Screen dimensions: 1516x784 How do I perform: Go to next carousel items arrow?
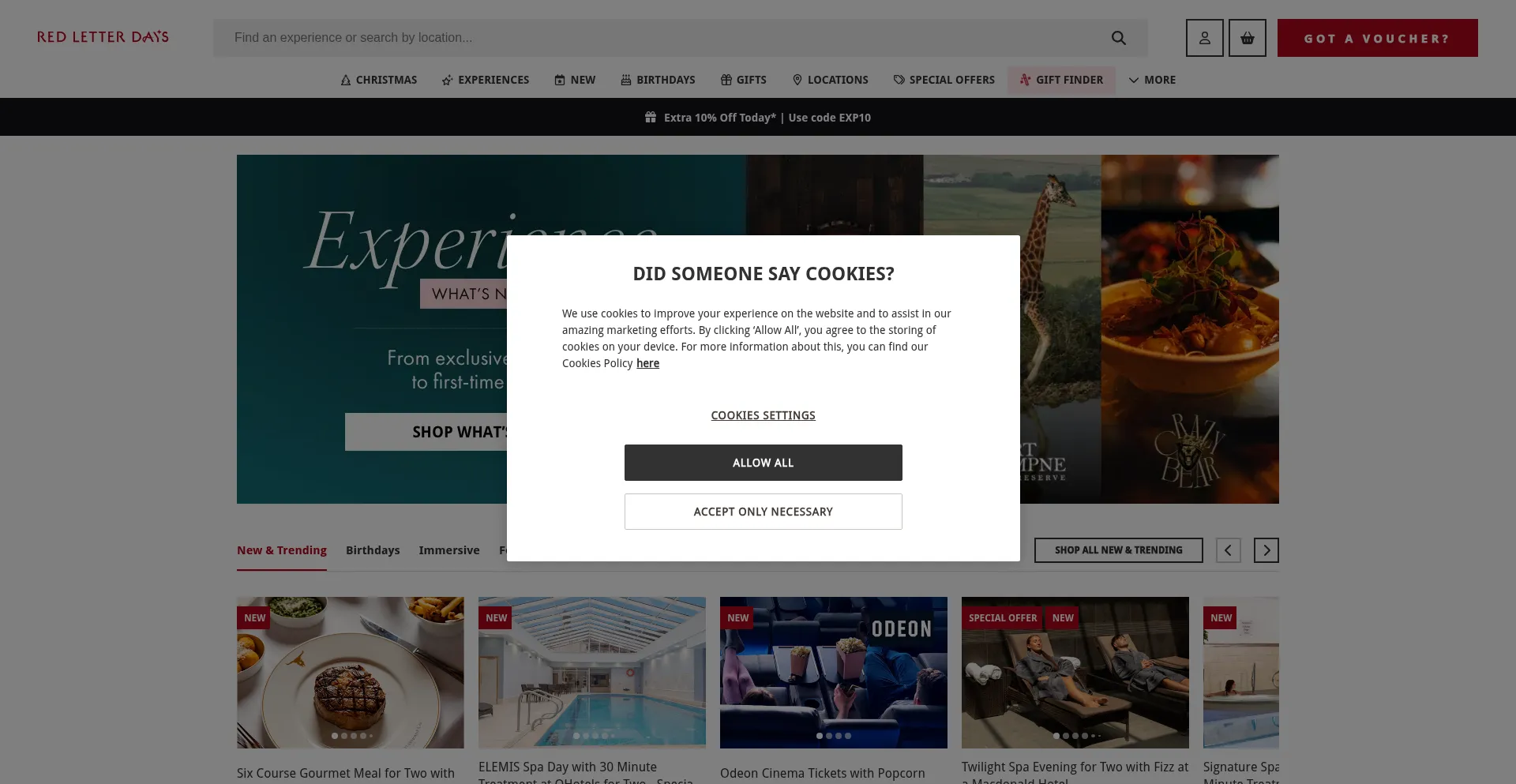coord(1266,550)
